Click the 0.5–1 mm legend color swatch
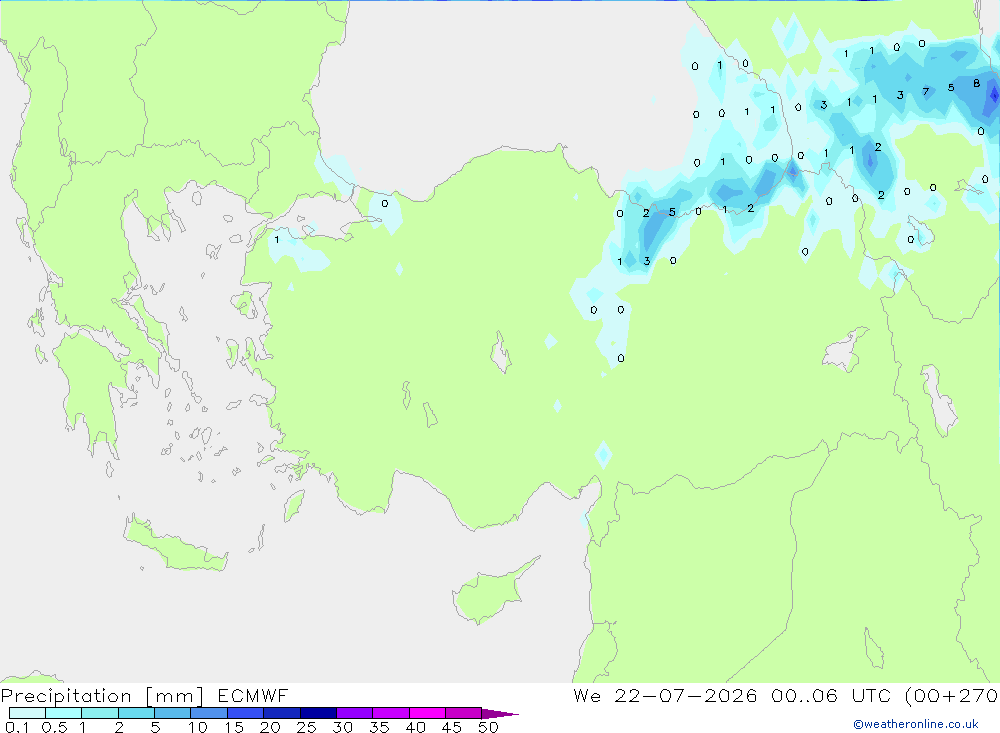Image resolution: width=1000 pixels, height=733 pixels. [63, 713]
